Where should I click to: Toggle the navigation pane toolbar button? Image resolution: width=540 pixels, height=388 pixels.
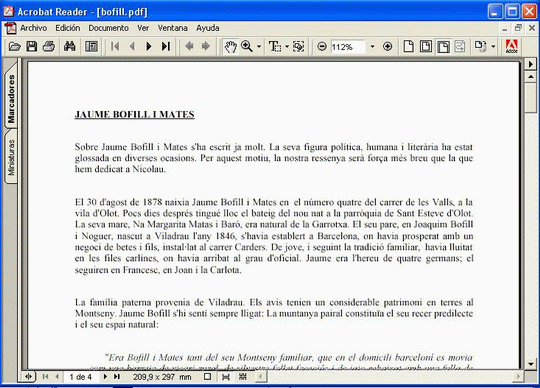click(91, 46)
